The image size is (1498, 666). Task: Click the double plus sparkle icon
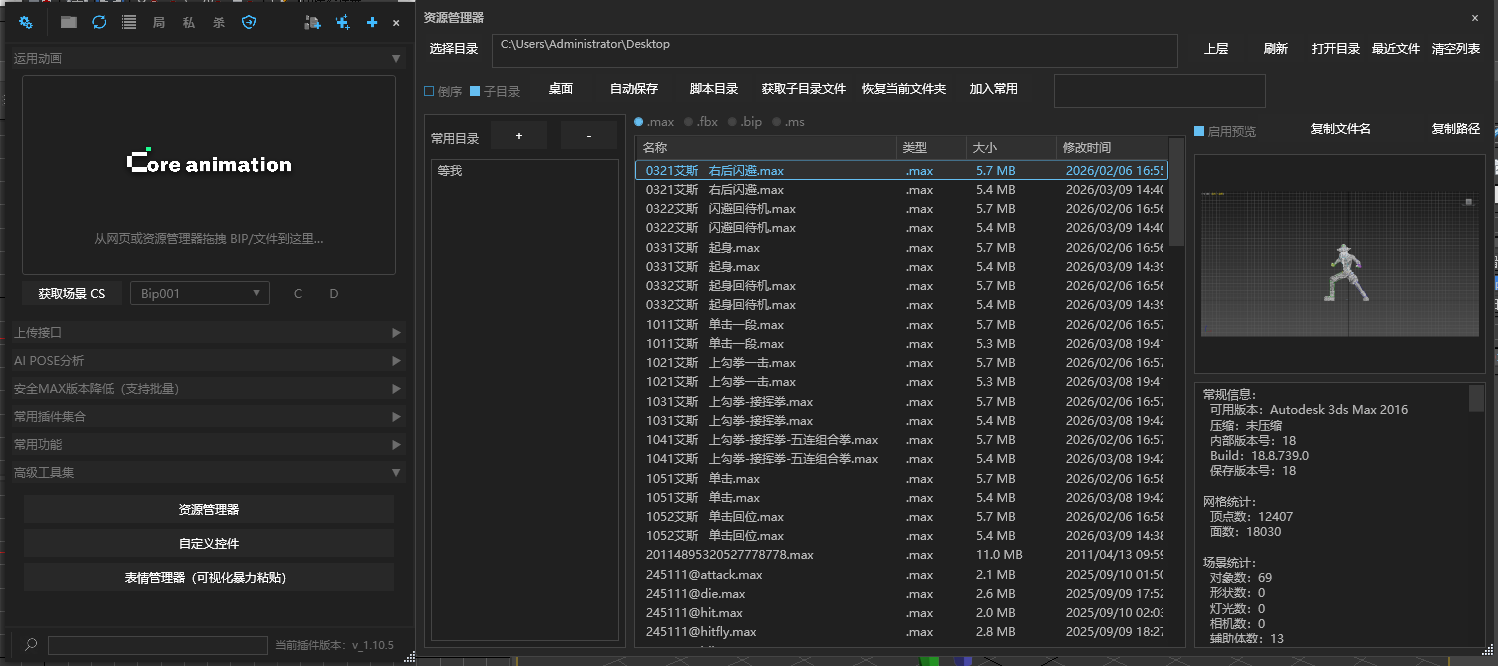(x=343, y=22)
